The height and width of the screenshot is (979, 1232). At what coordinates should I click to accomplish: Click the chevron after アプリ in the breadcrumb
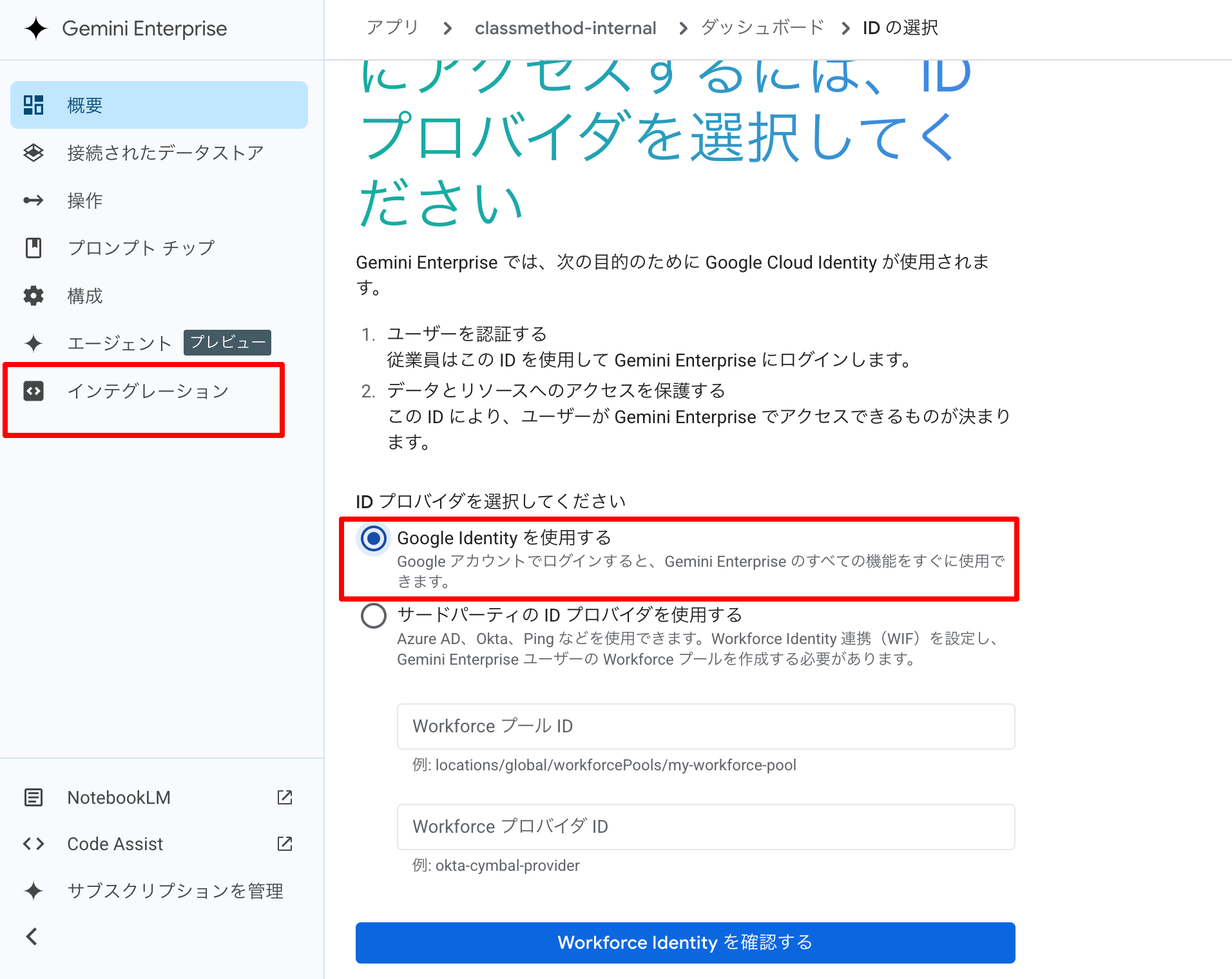coord(448,28)
